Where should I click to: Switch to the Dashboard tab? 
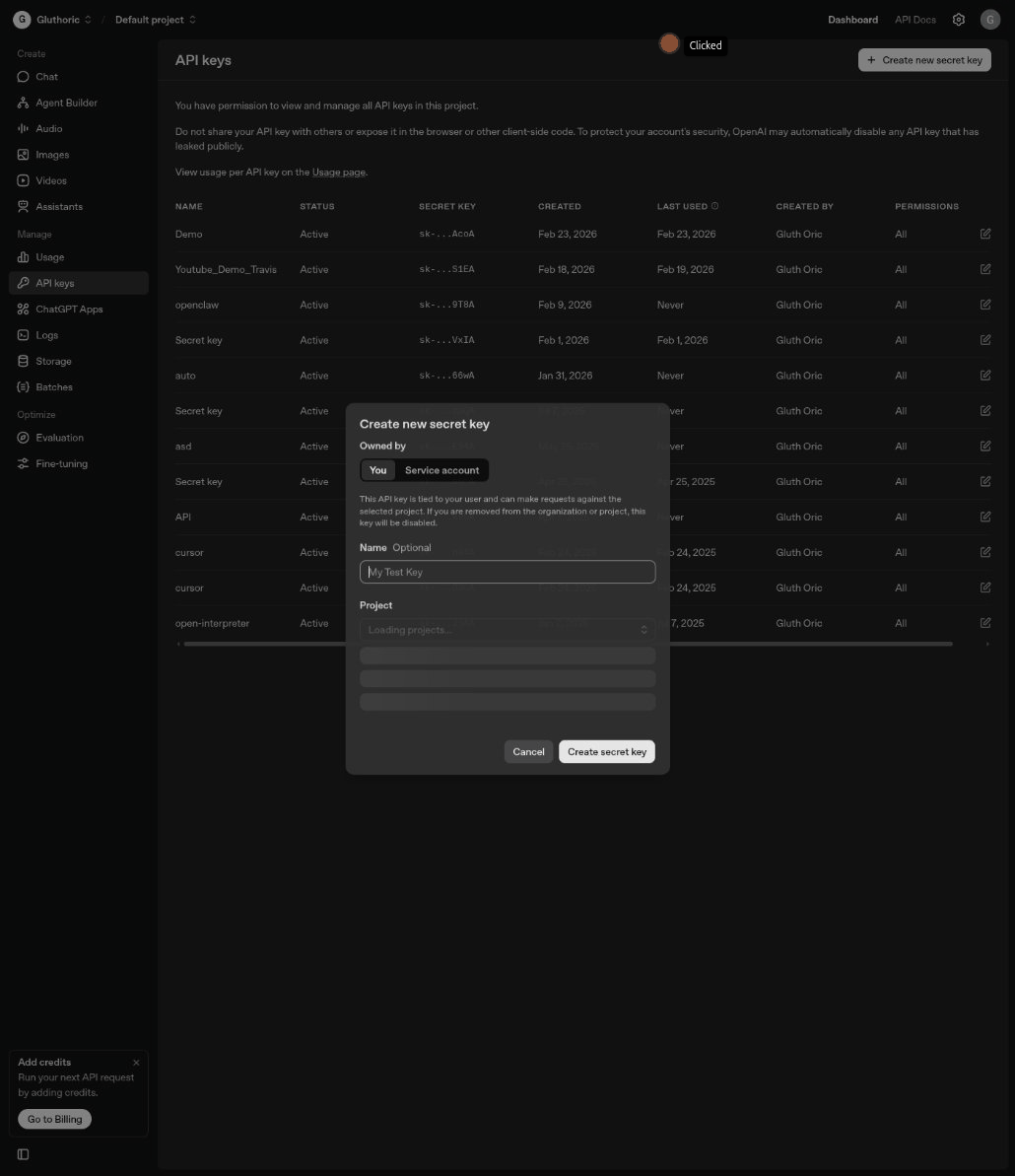(852, 19)
